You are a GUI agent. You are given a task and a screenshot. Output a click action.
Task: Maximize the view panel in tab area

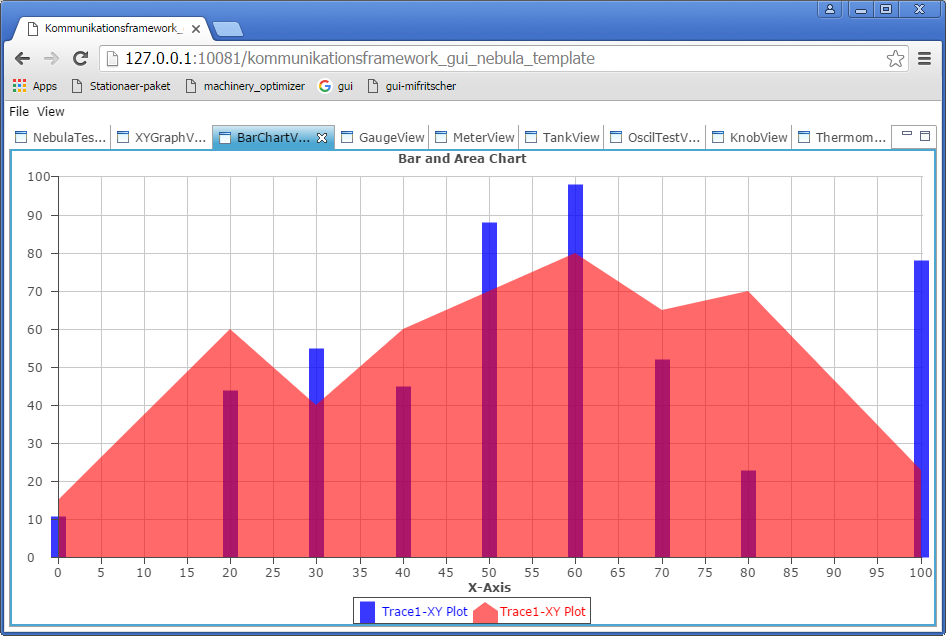(925, 135)
